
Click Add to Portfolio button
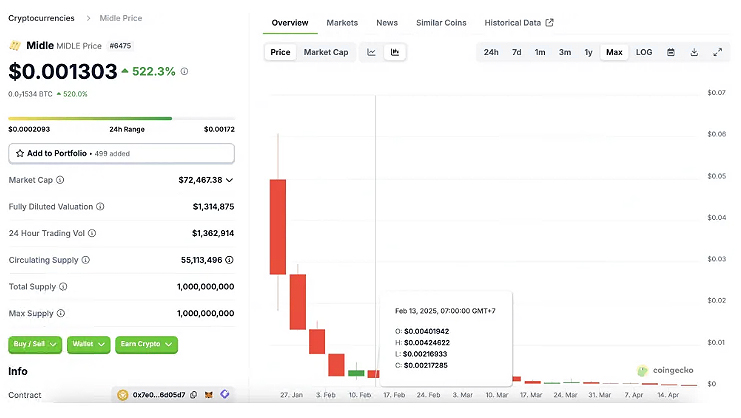tap(121, 153)
